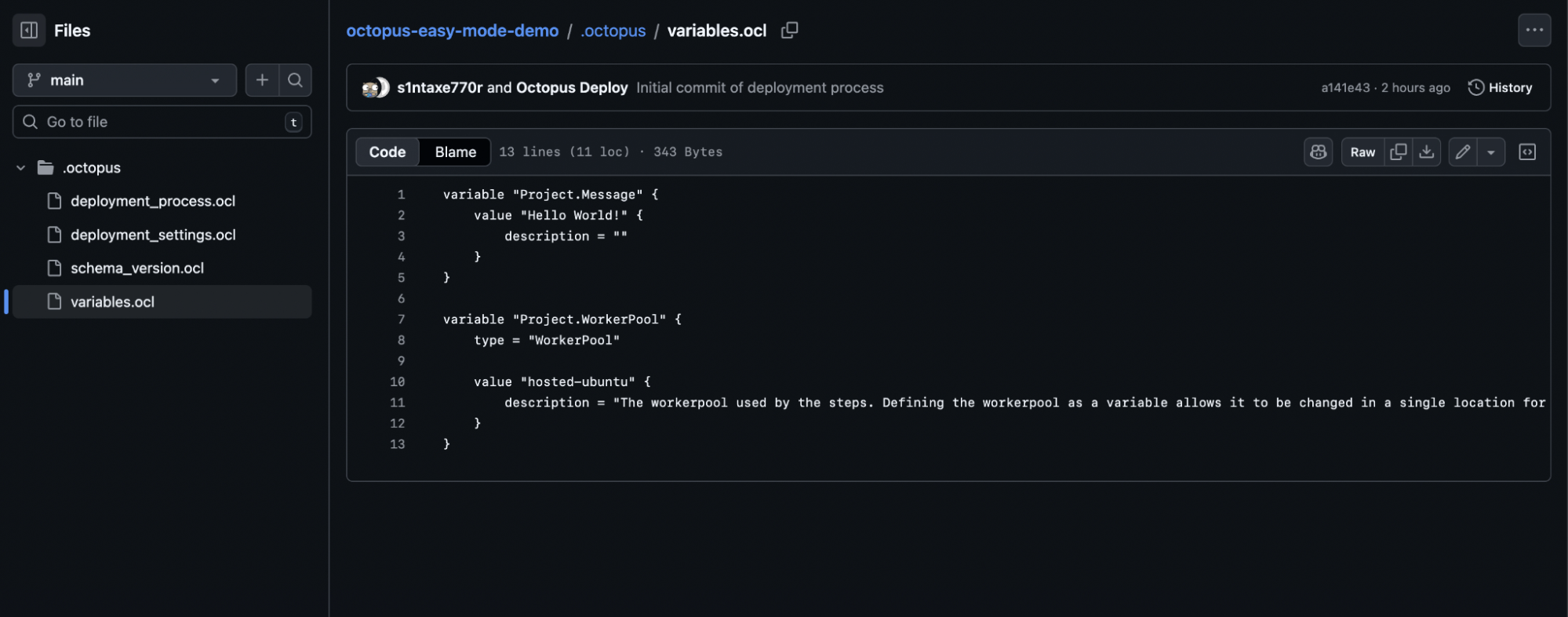Image resolution: width=1568 pixels, height=617 pixels.
Task: Open the Copilot icon in toolbar
Action: coord(1318,152)
